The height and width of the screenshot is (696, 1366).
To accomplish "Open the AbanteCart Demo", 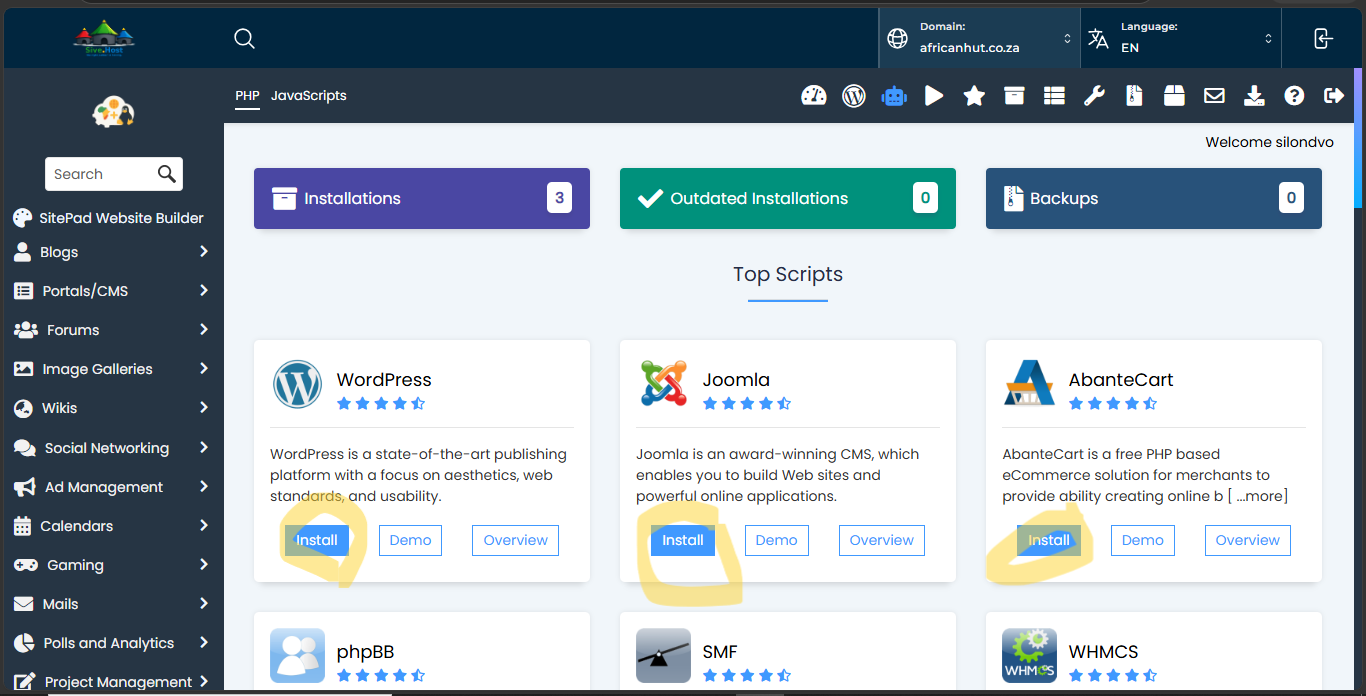I will (1142, 540).
